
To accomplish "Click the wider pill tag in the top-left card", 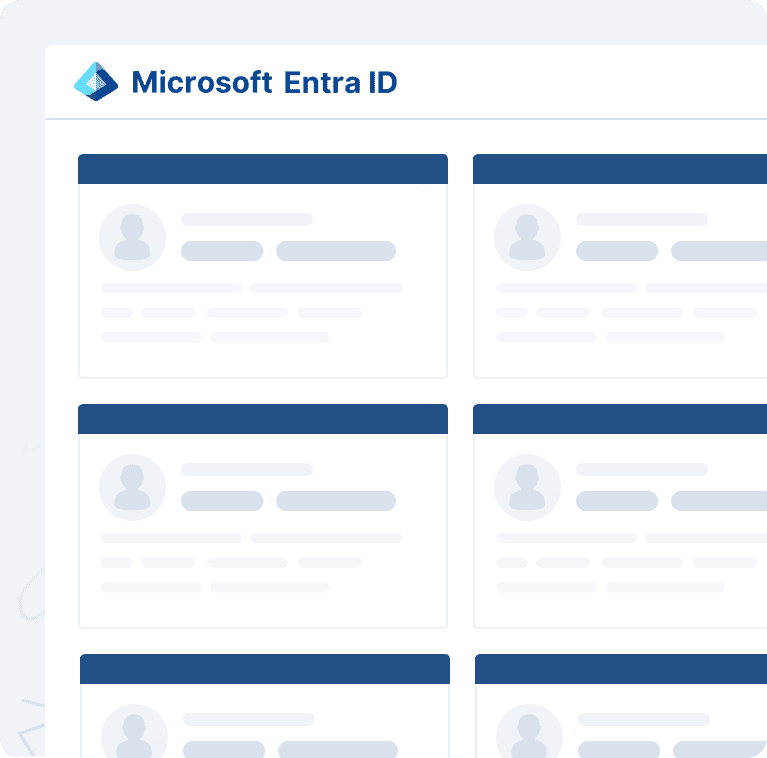I will click(335, 251).
